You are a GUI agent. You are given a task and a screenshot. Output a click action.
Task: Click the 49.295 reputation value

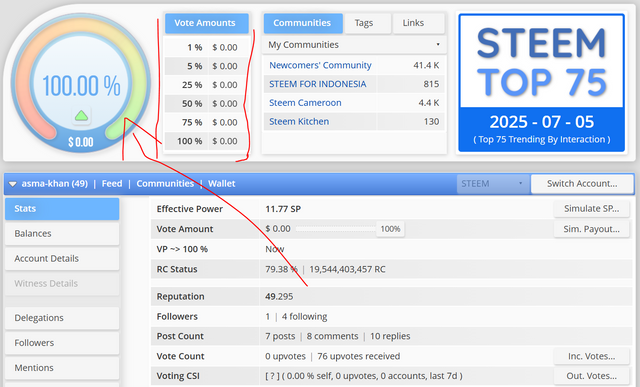(x=279, y=296)
